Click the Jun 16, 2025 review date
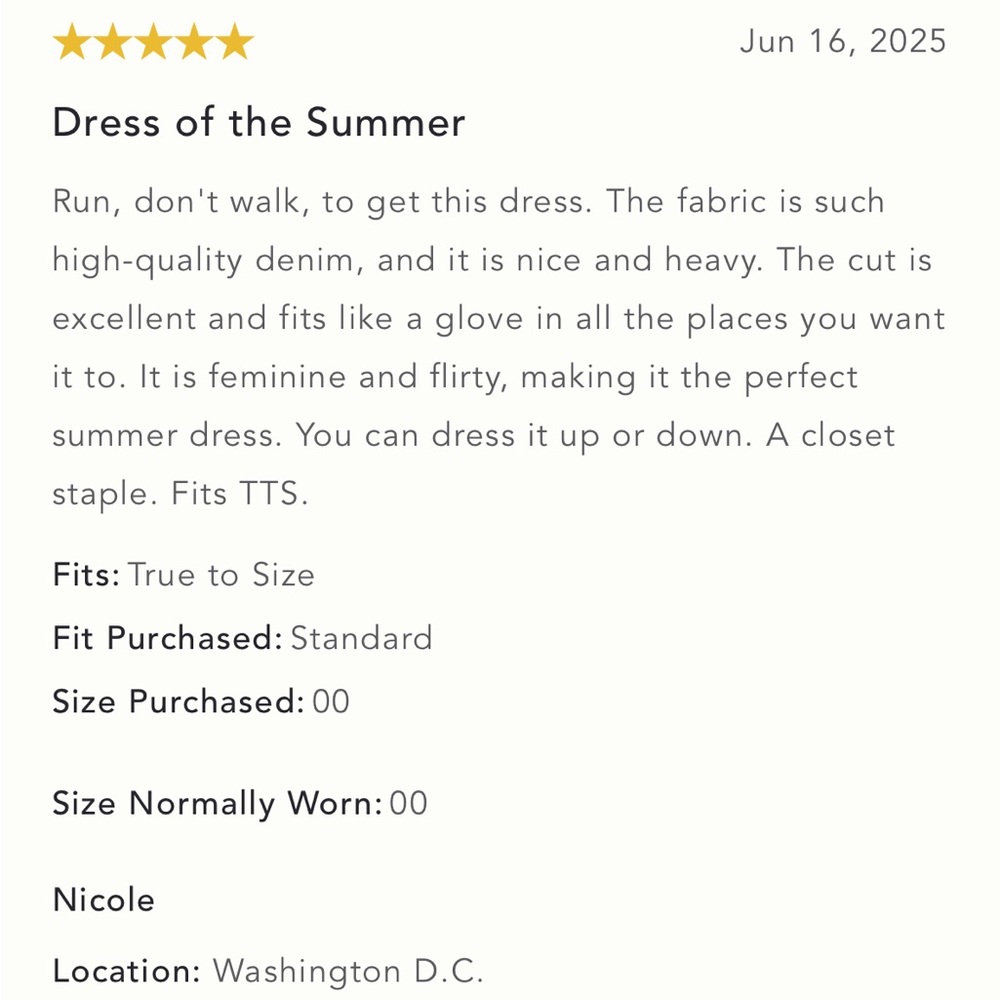 coord(842,42)
